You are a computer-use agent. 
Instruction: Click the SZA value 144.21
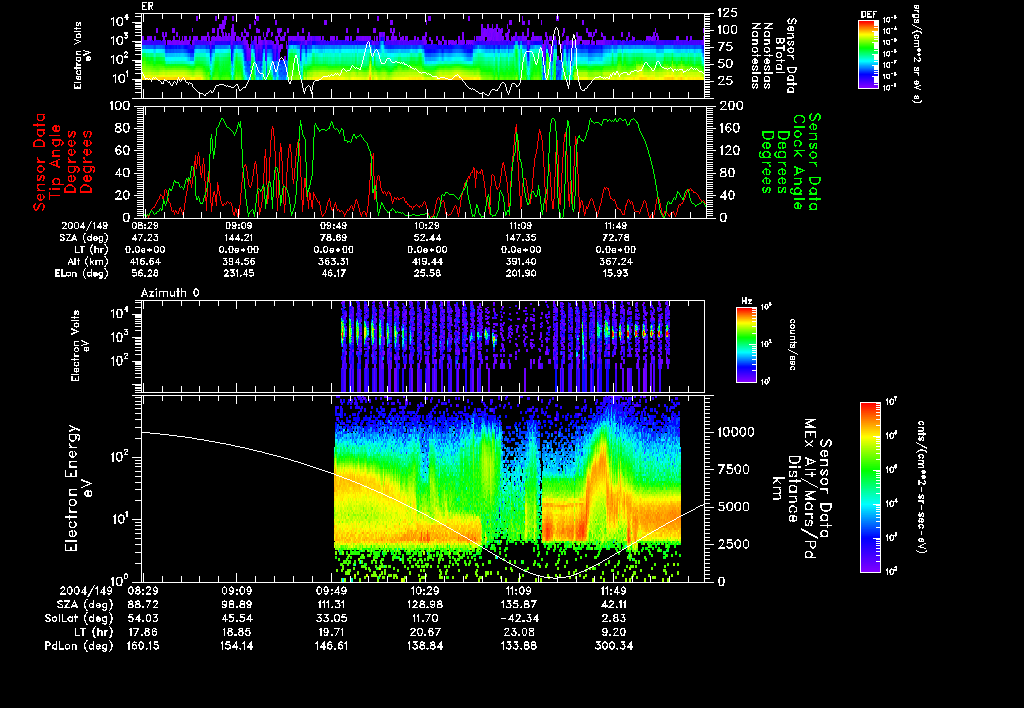[238, 238]
